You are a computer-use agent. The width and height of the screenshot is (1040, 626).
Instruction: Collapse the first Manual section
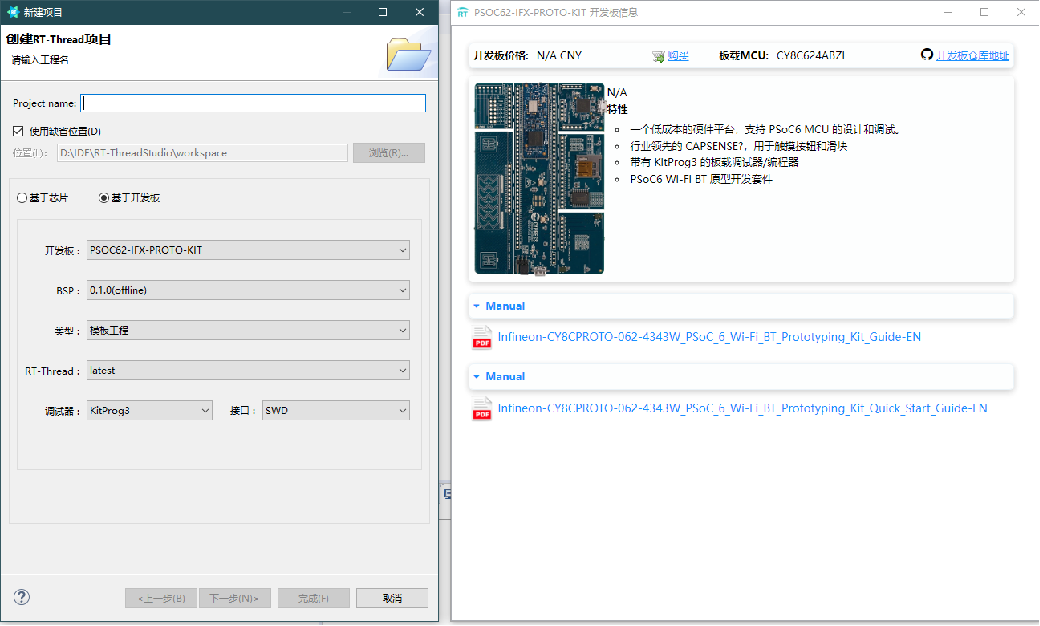pos(477,306)
